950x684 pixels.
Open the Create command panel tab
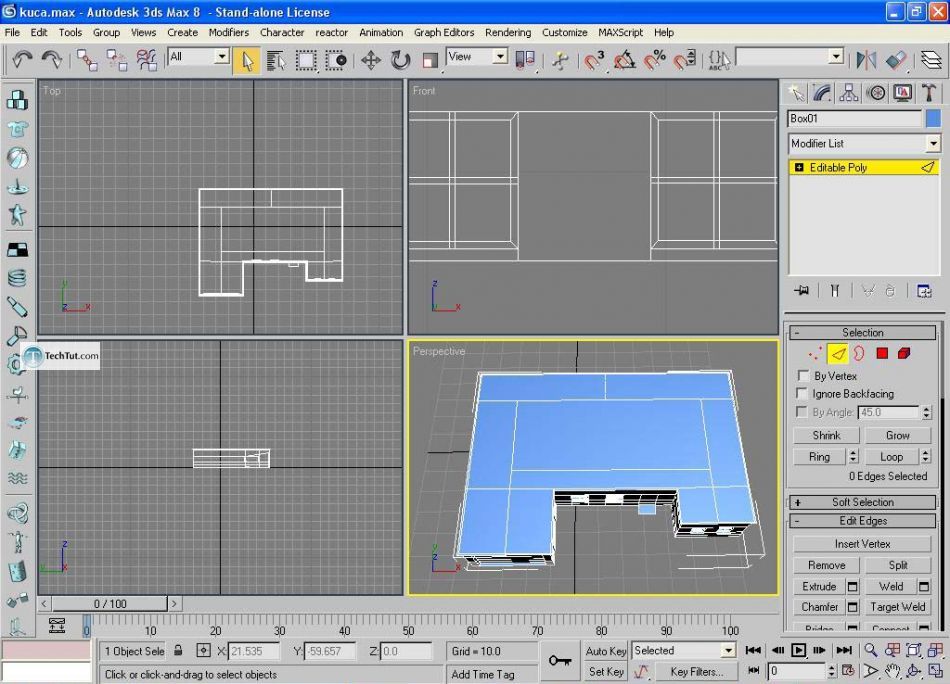pos(796,93)
